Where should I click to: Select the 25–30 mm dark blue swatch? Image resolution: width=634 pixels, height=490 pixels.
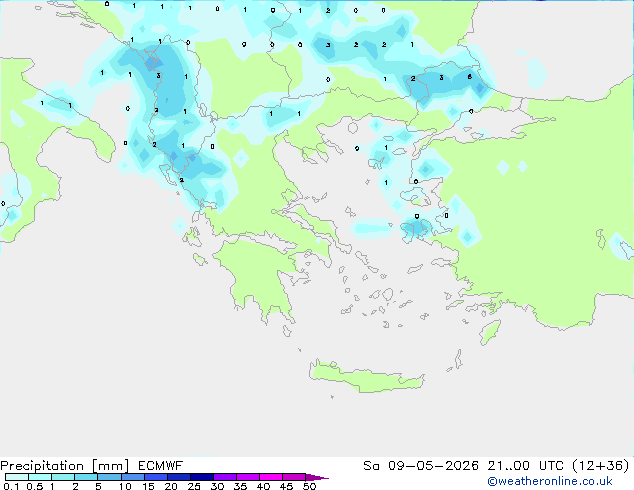201,477
